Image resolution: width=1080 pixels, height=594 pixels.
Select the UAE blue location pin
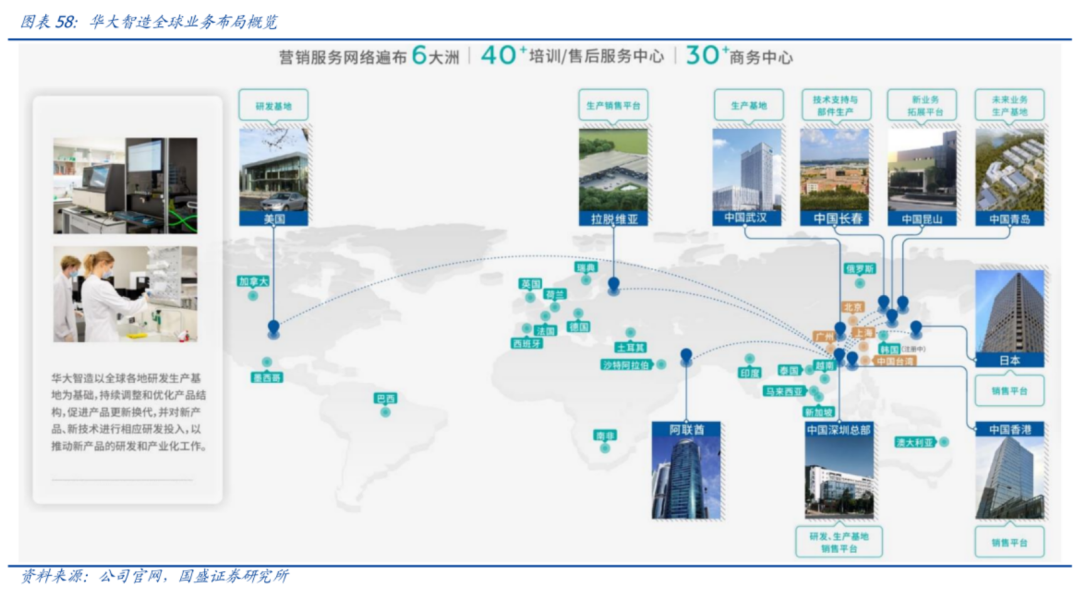(x=686, y=355)
